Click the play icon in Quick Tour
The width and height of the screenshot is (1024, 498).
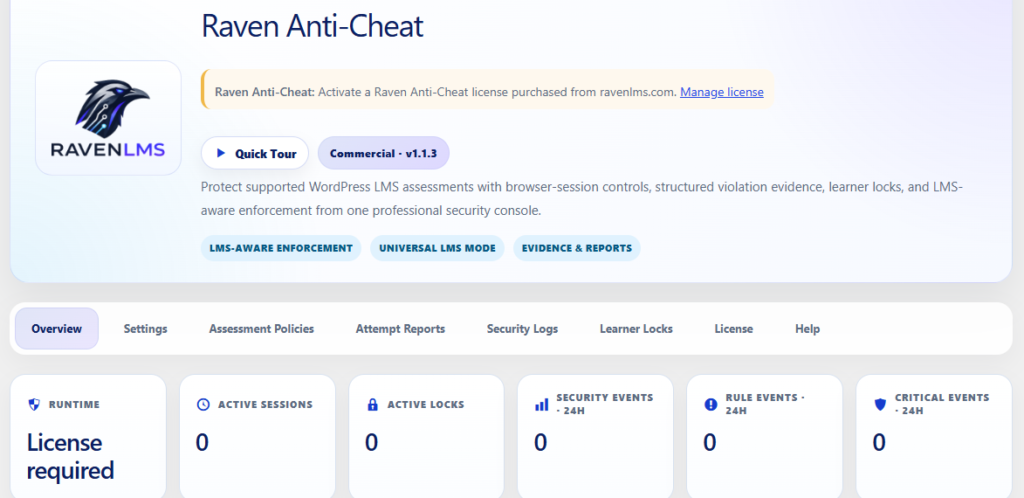221,153
